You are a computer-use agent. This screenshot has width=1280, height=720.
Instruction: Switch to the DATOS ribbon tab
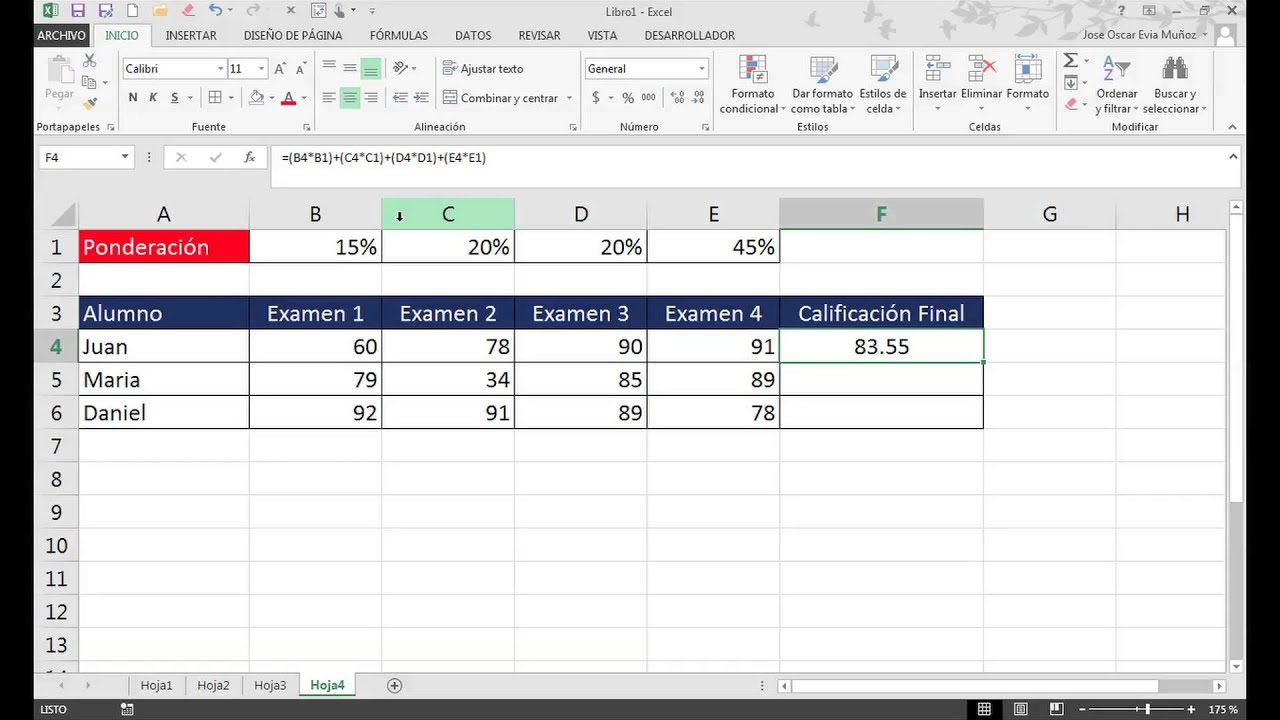click(x=473, y=35)
